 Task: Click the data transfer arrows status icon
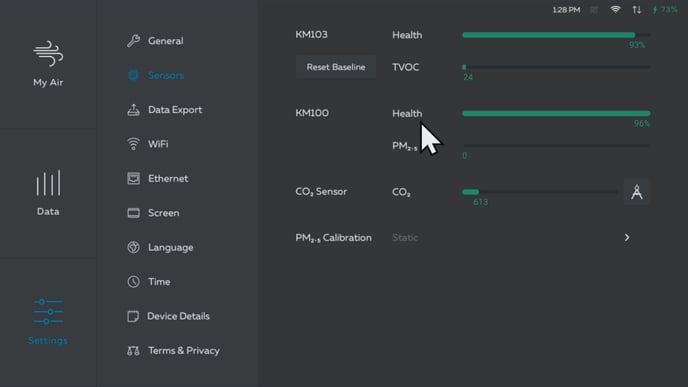pos(637,10)
